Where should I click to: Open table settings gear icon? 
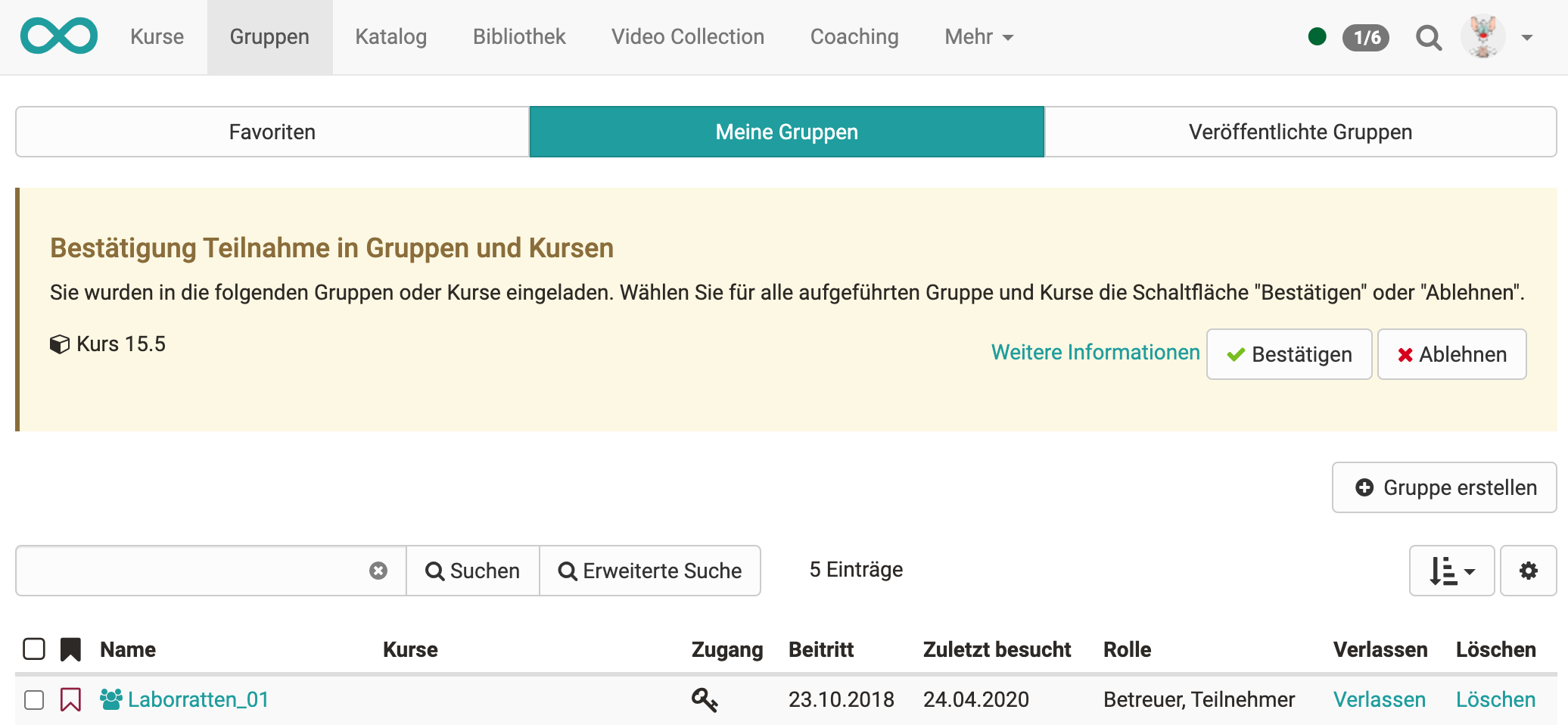pyautogui.click(x=1528, y=571)
